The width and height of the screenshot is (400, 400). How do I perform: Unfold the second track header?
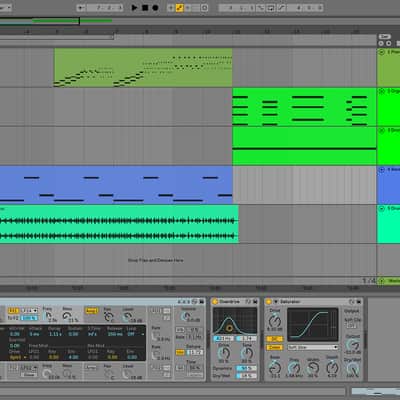(382, 91)
